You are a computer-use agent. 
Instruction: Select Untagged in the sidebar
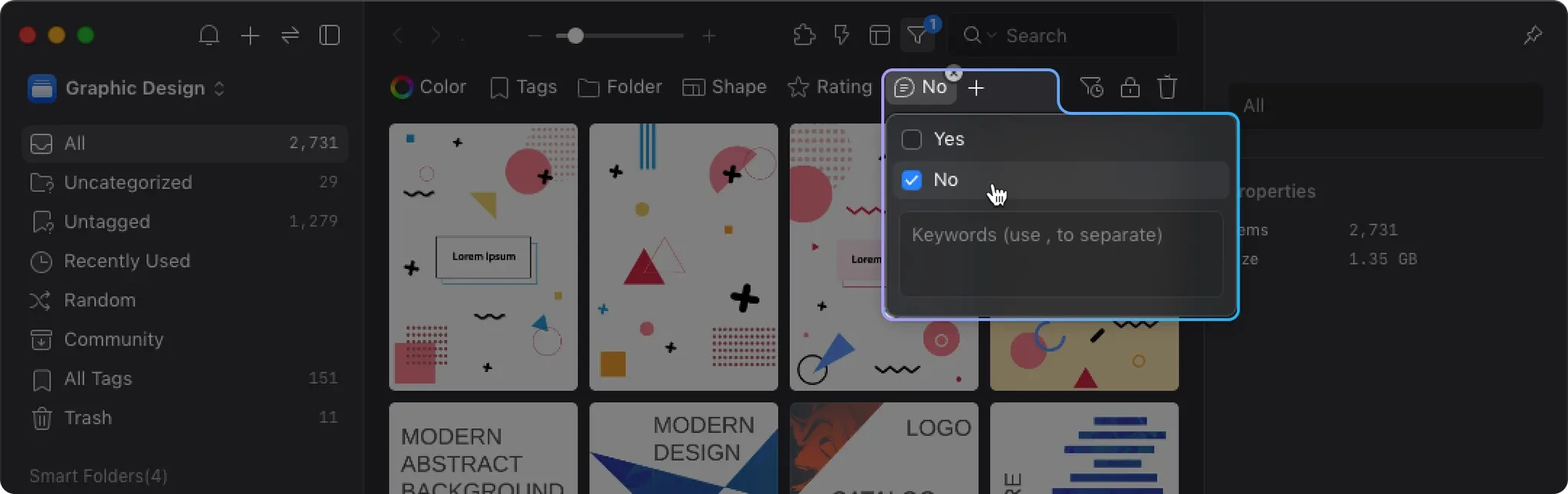point(185,221)
